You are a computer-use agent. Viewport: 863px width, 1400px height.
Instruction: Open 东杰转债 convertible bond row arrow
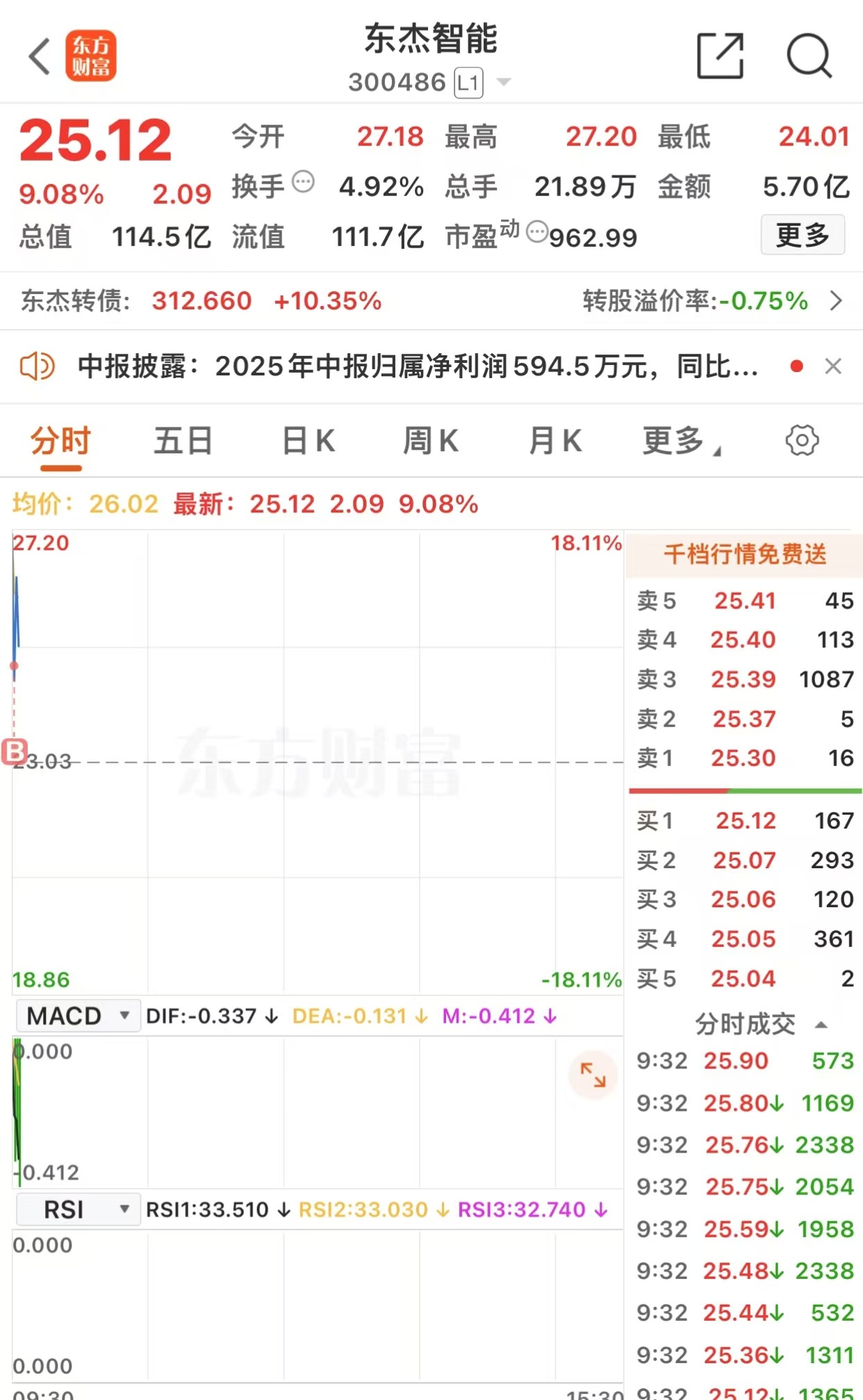836,301
